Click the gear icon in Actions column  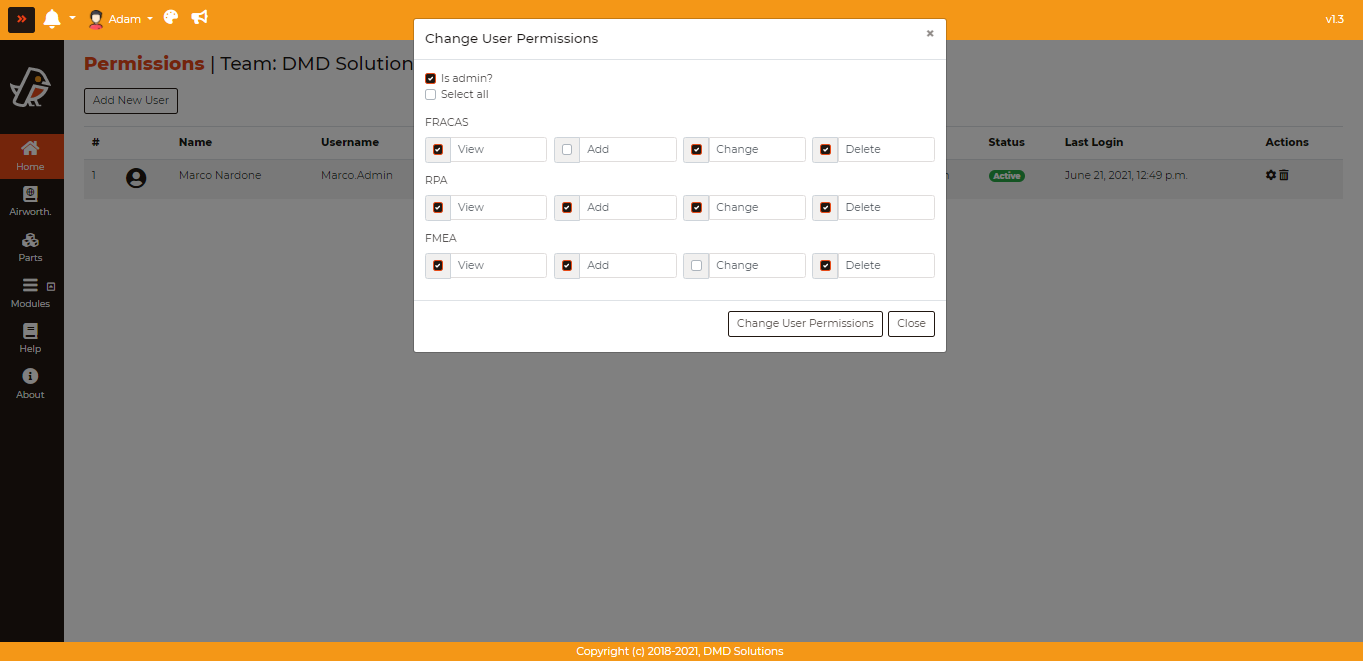point(1271,175)
